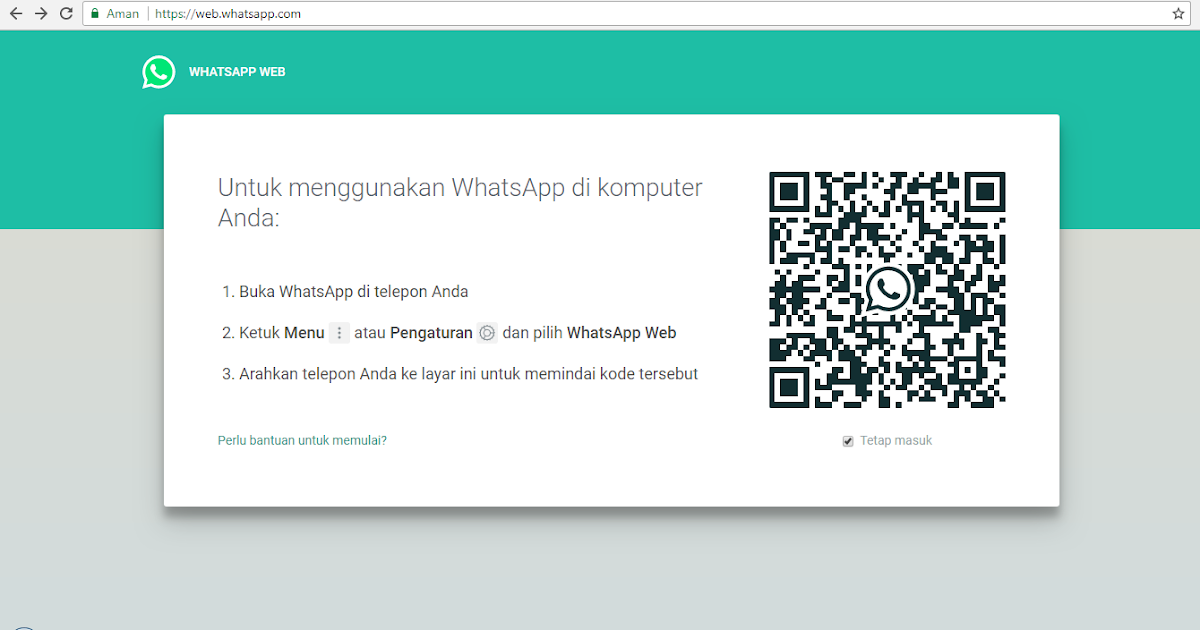
Task: Click the bold Menu text in step 2
Action: point(303,332)
